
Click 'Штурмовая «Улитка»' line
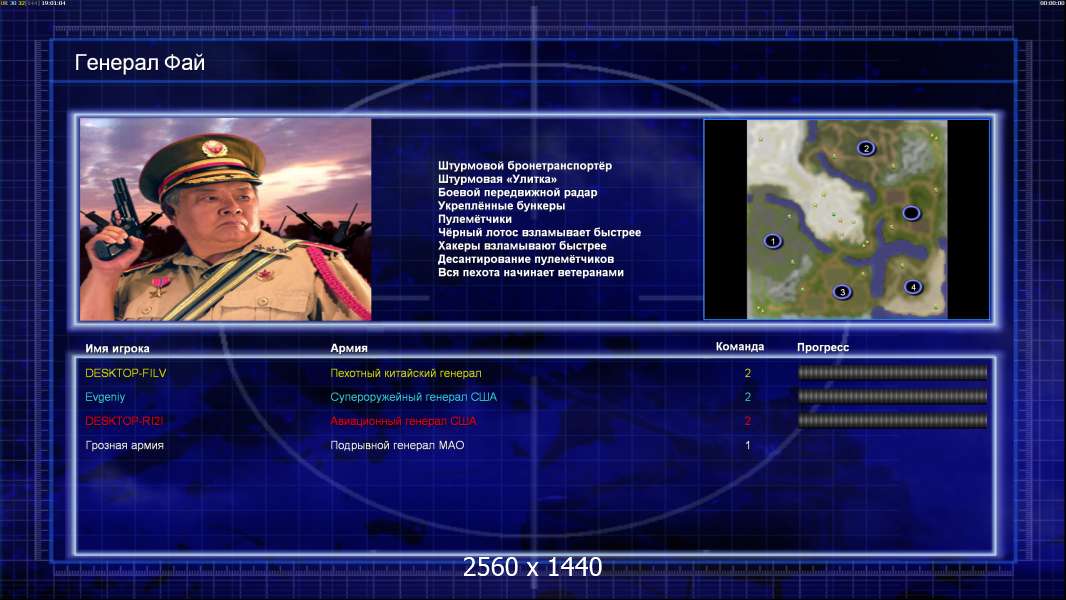497,179
